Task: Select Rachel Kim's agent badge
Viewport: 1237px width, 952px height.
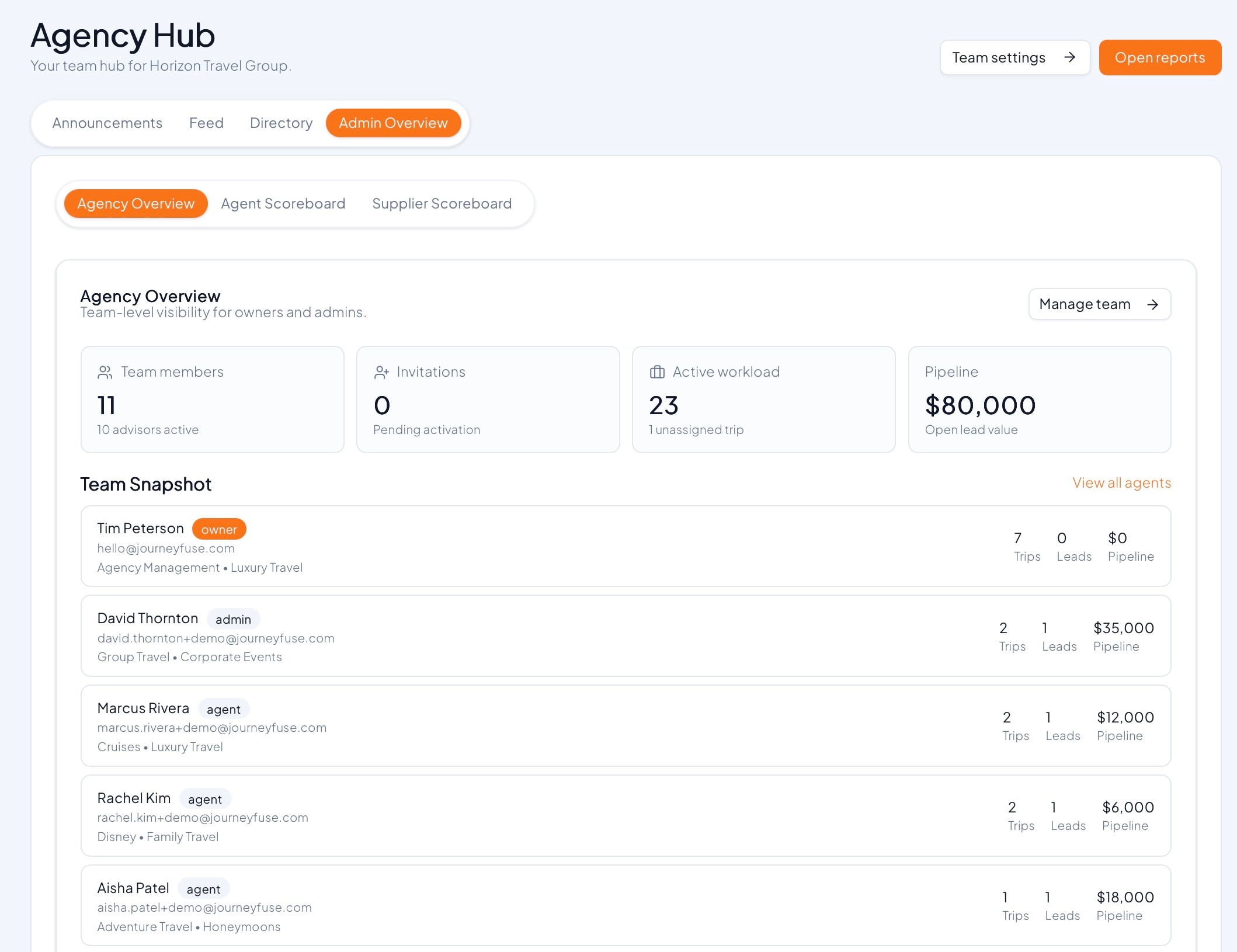Action: pos(206,799)
